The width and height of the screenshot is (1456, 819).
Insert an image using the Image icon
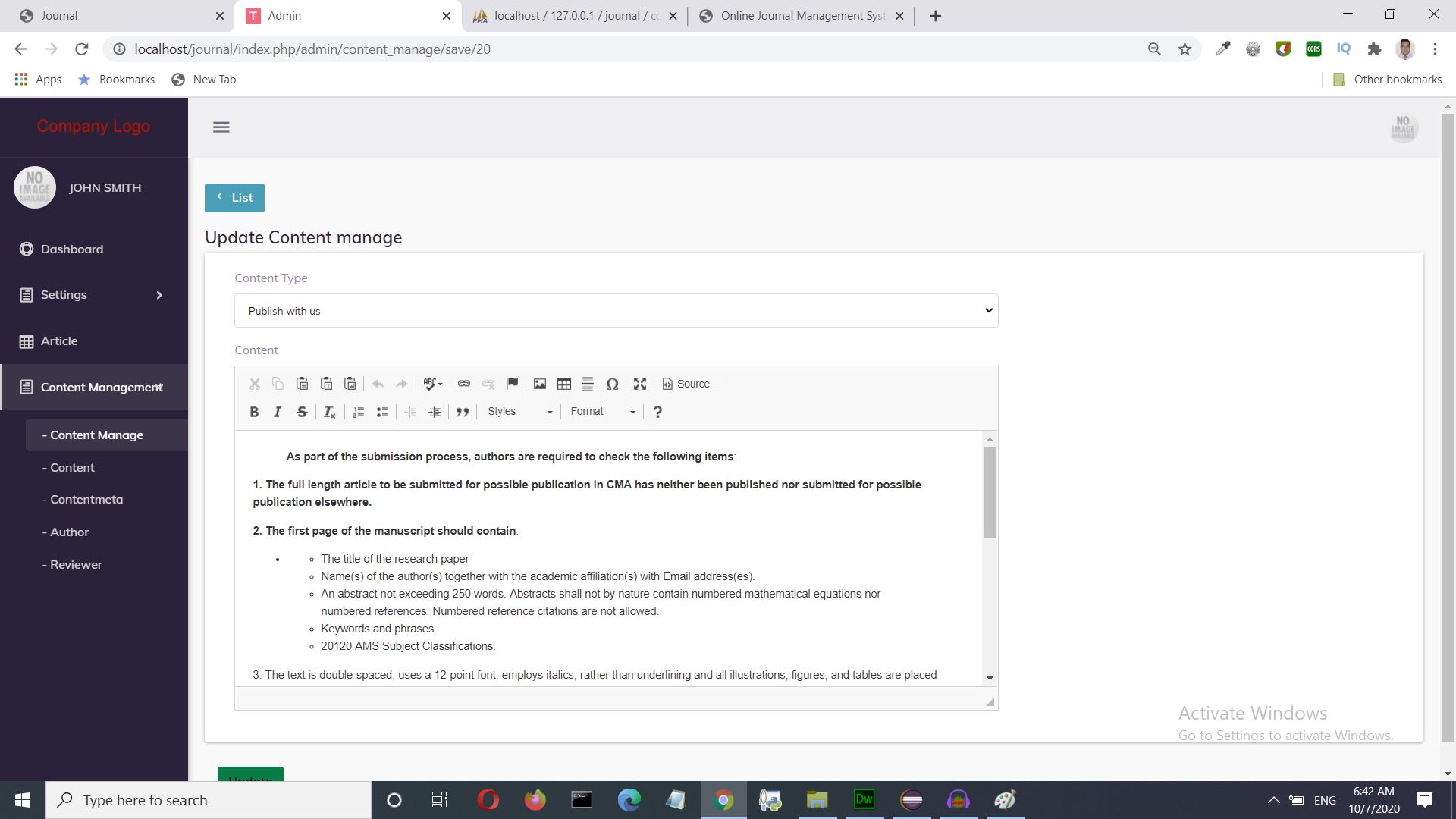coord(540,384)
